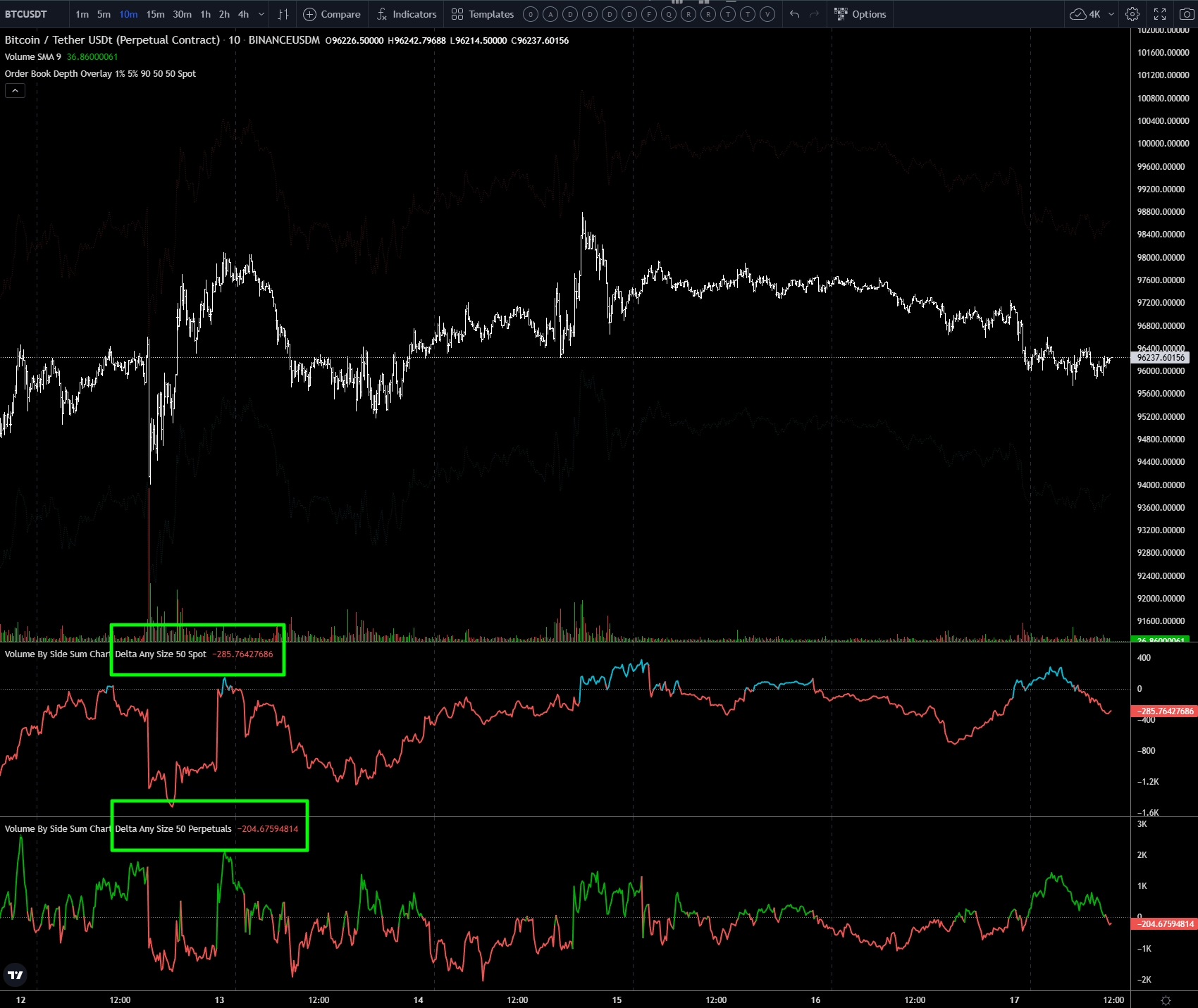Apply quick template Q

tap(669, 14)
